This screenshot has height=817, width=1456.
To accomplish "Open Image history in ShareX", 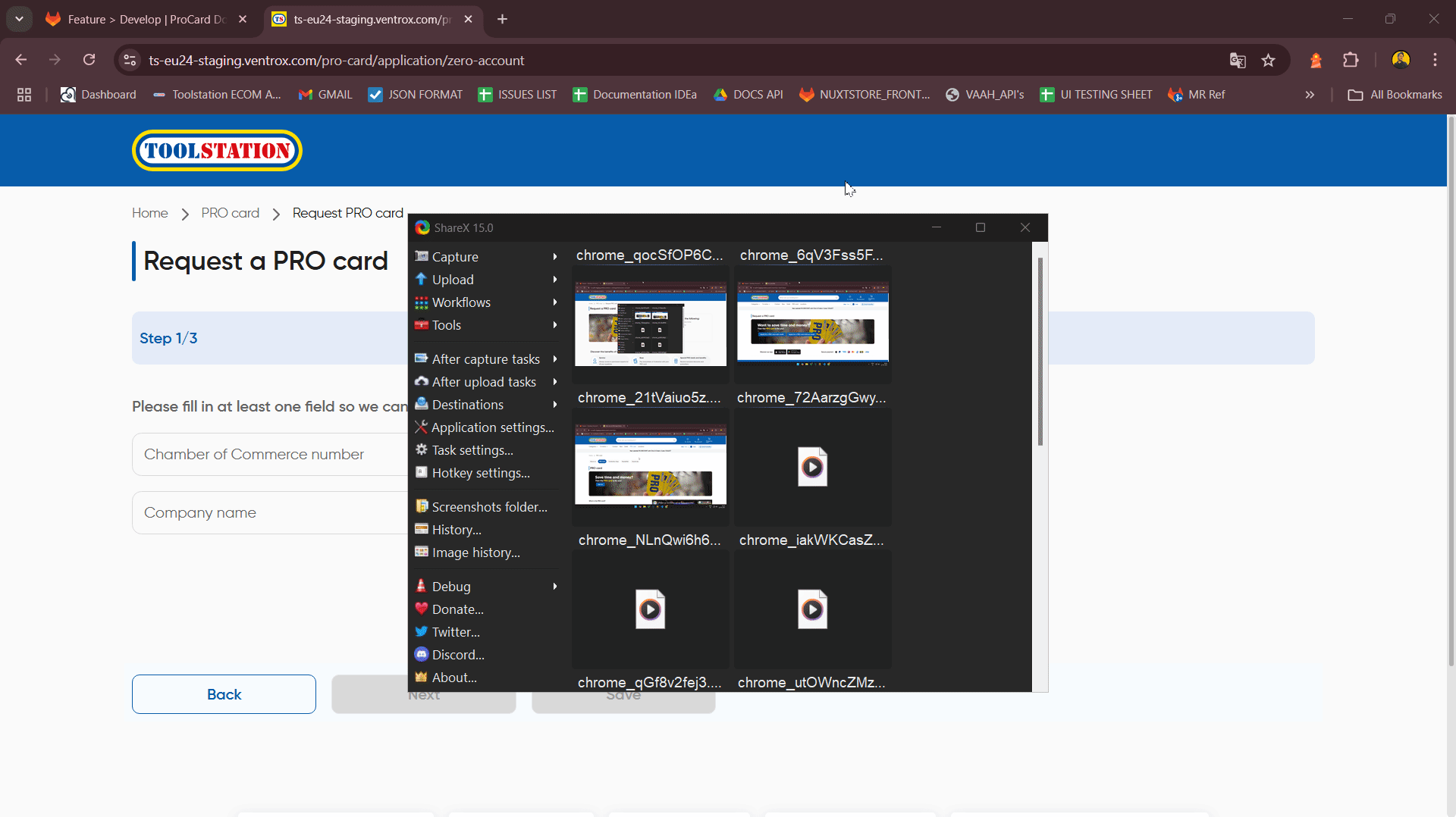I will (x=475, y=552).
